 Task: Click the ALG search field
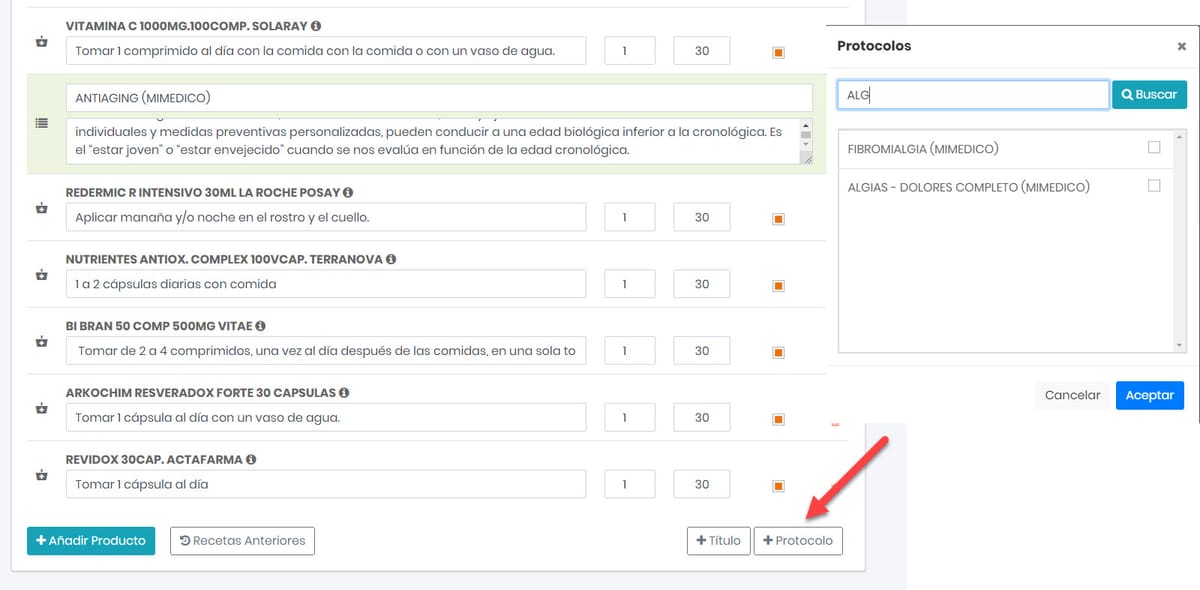tap(970, 94)
